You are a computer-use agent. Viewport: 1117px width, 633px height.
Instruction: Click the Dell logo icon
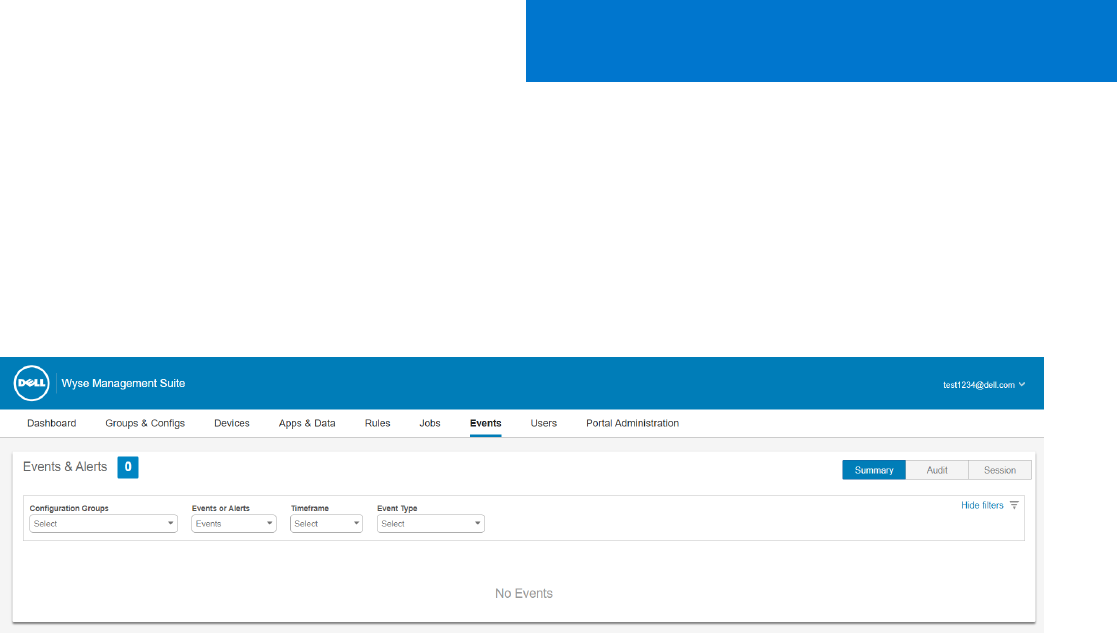(31, 383)
